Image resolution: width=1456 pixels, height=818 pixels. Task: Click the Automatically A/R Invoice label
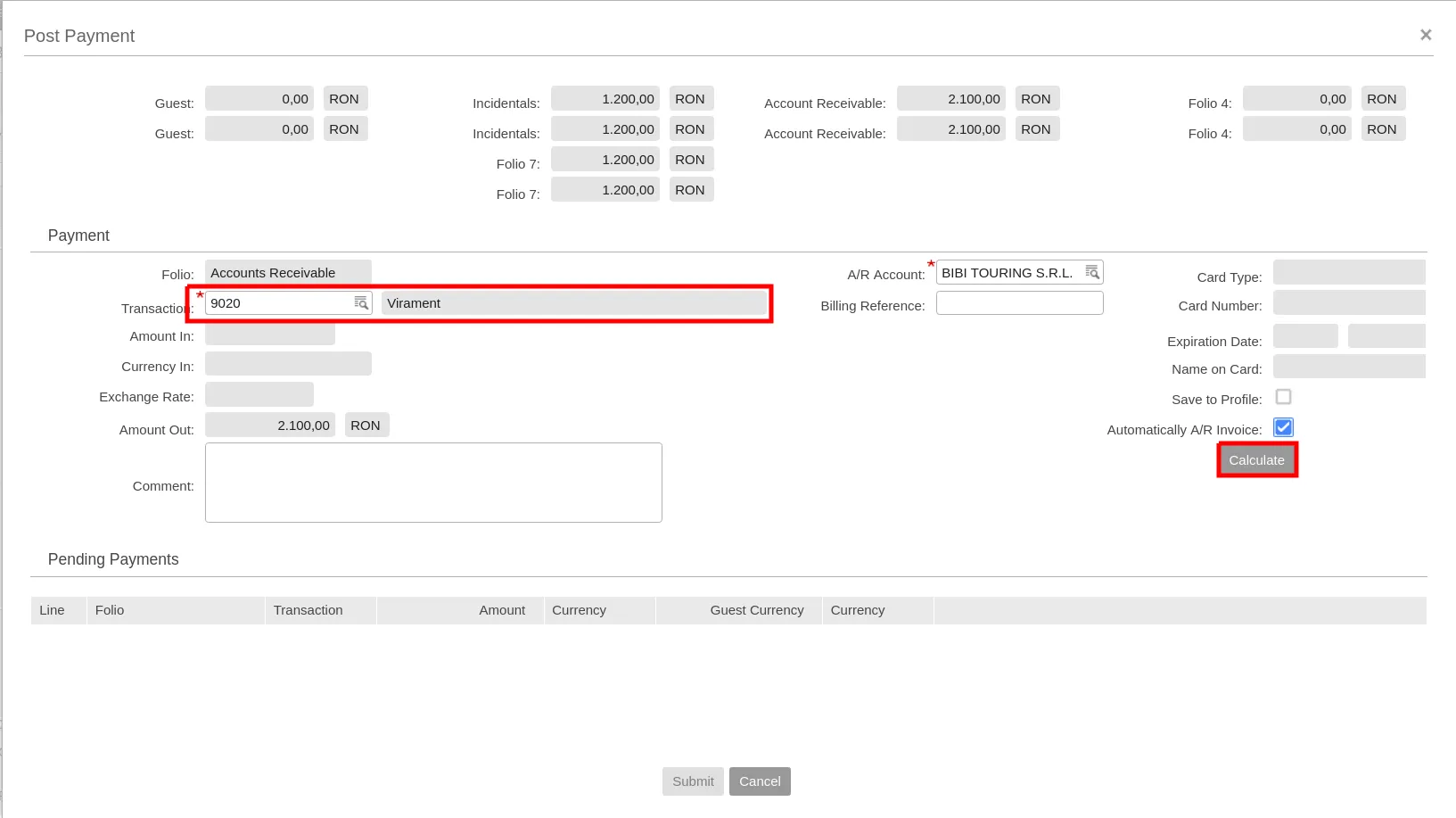(x=1185, y=430)
